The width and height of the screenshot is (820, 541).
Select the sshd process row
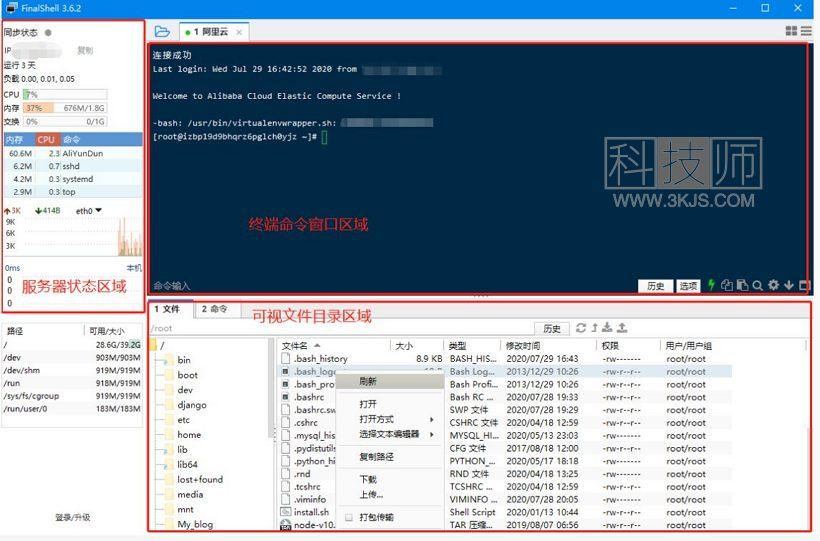point(73,166)
